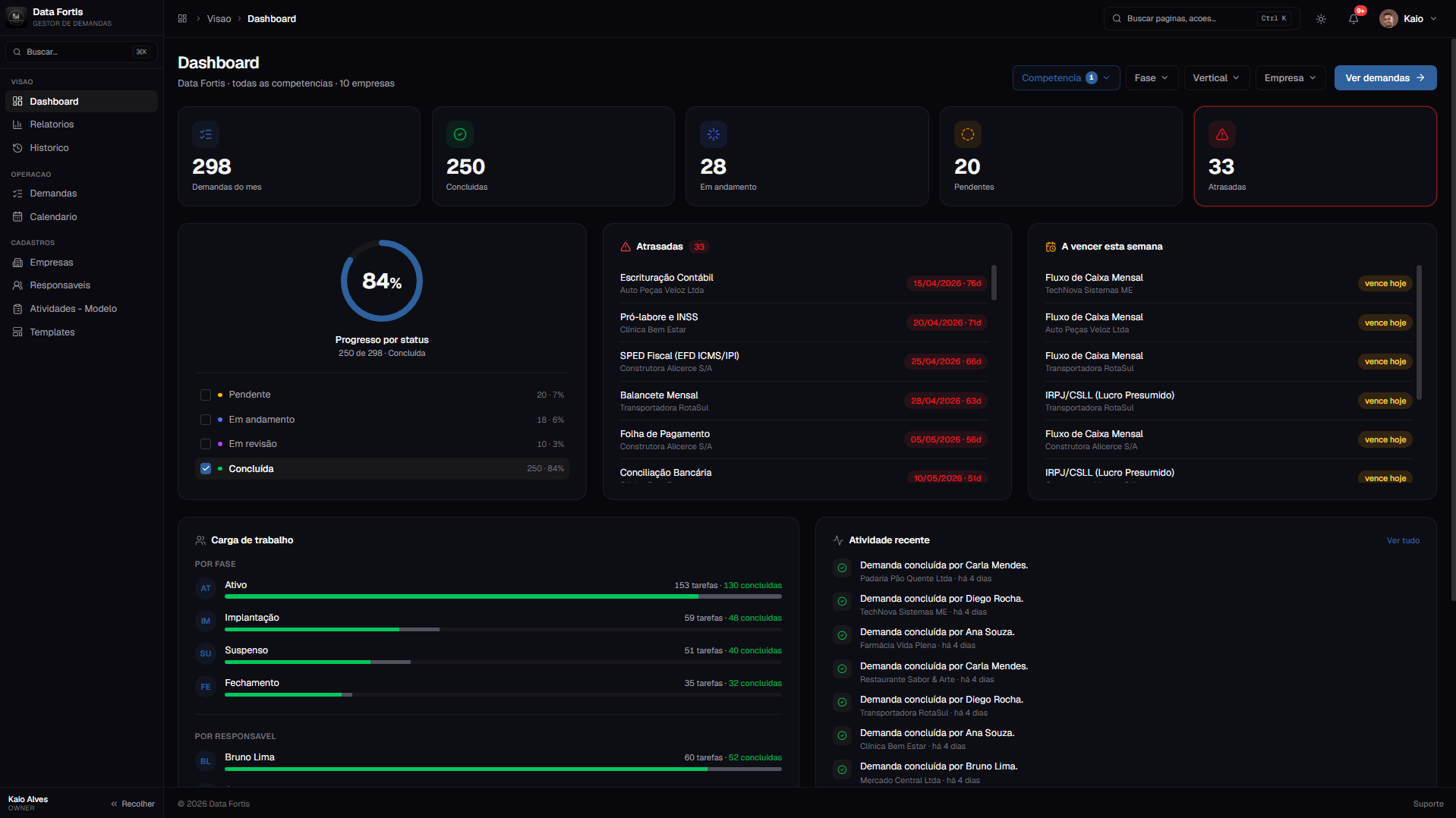Uncheck the Concluída status checkbox
The image size is (1456, 818).
[206, 469]
